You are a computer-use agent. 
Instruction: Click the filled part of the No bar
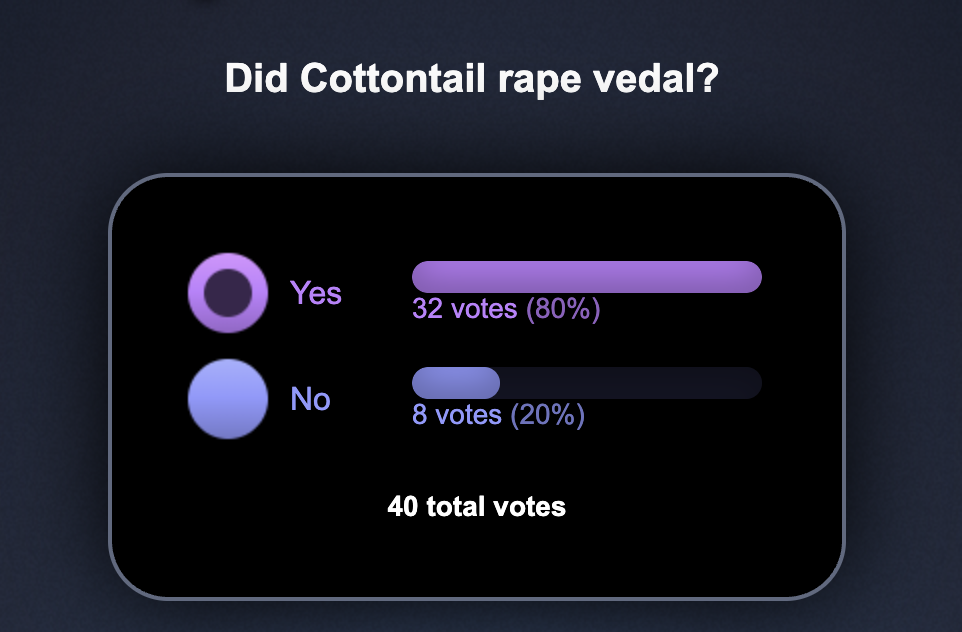click(x=456, y=383)
